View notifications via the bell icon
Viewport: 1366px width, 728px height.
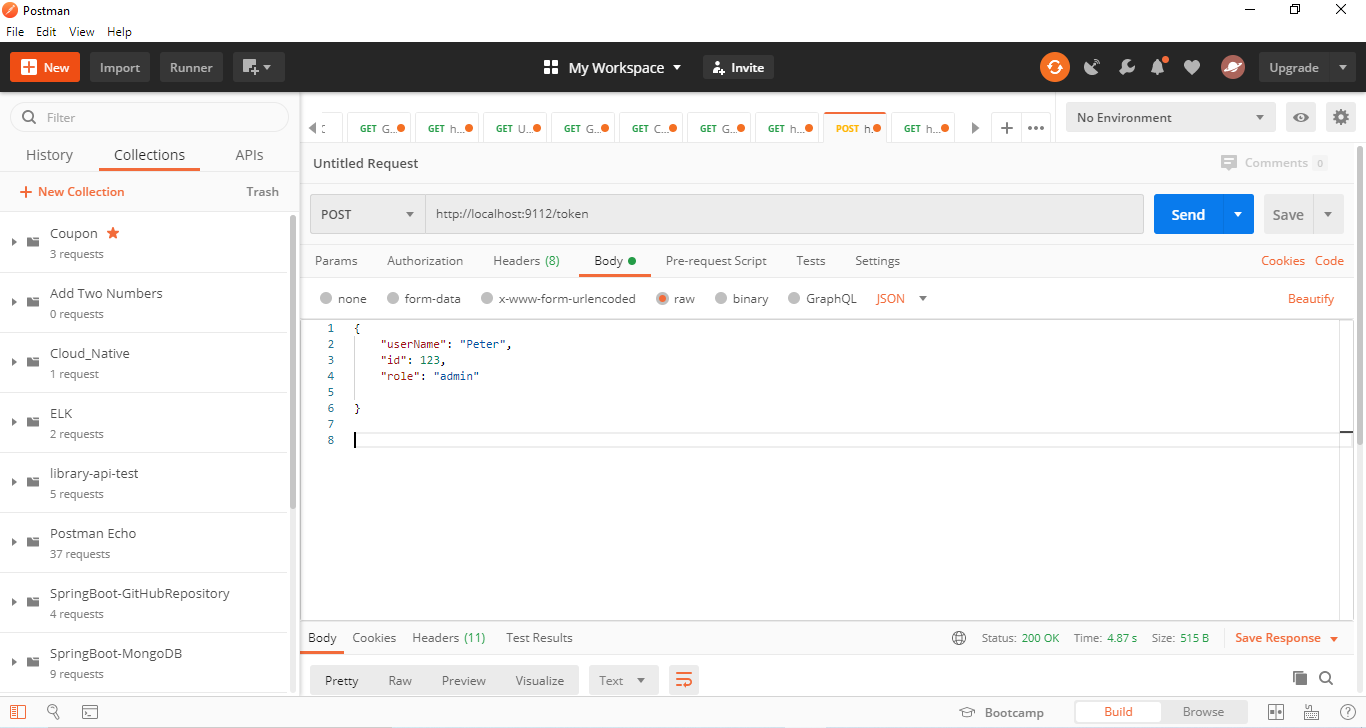click(x=1158, y=67)
